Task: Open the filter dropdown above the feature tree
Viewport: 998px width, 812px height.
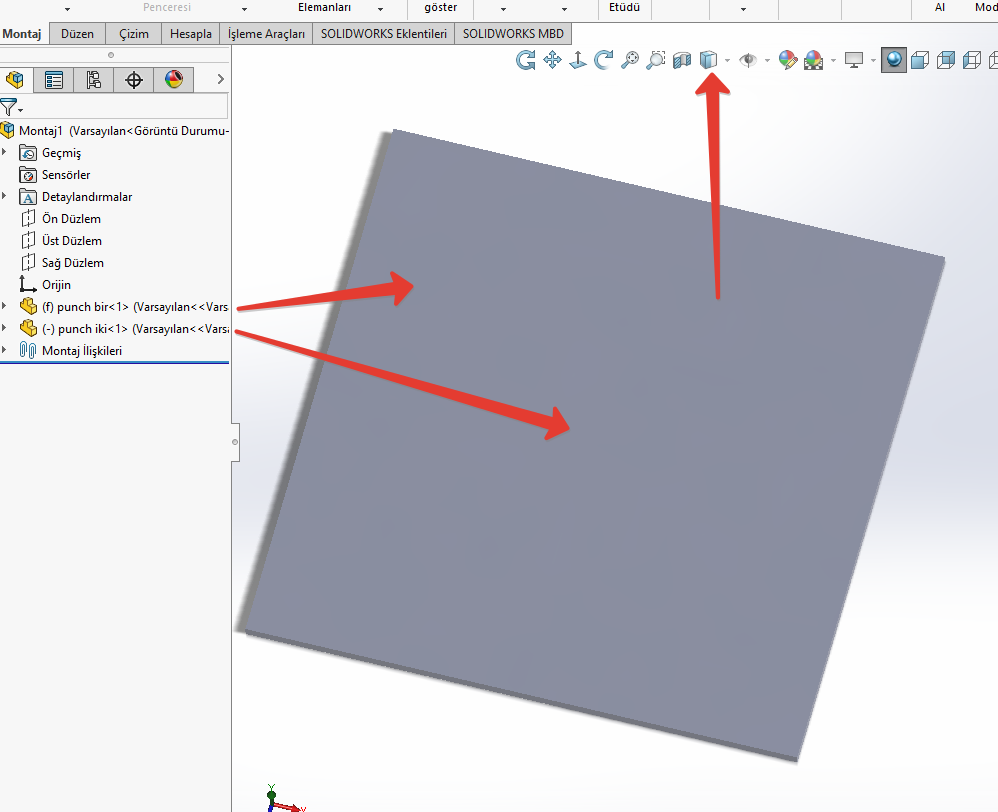Action: pyautogui.click(x=12, y=106)
